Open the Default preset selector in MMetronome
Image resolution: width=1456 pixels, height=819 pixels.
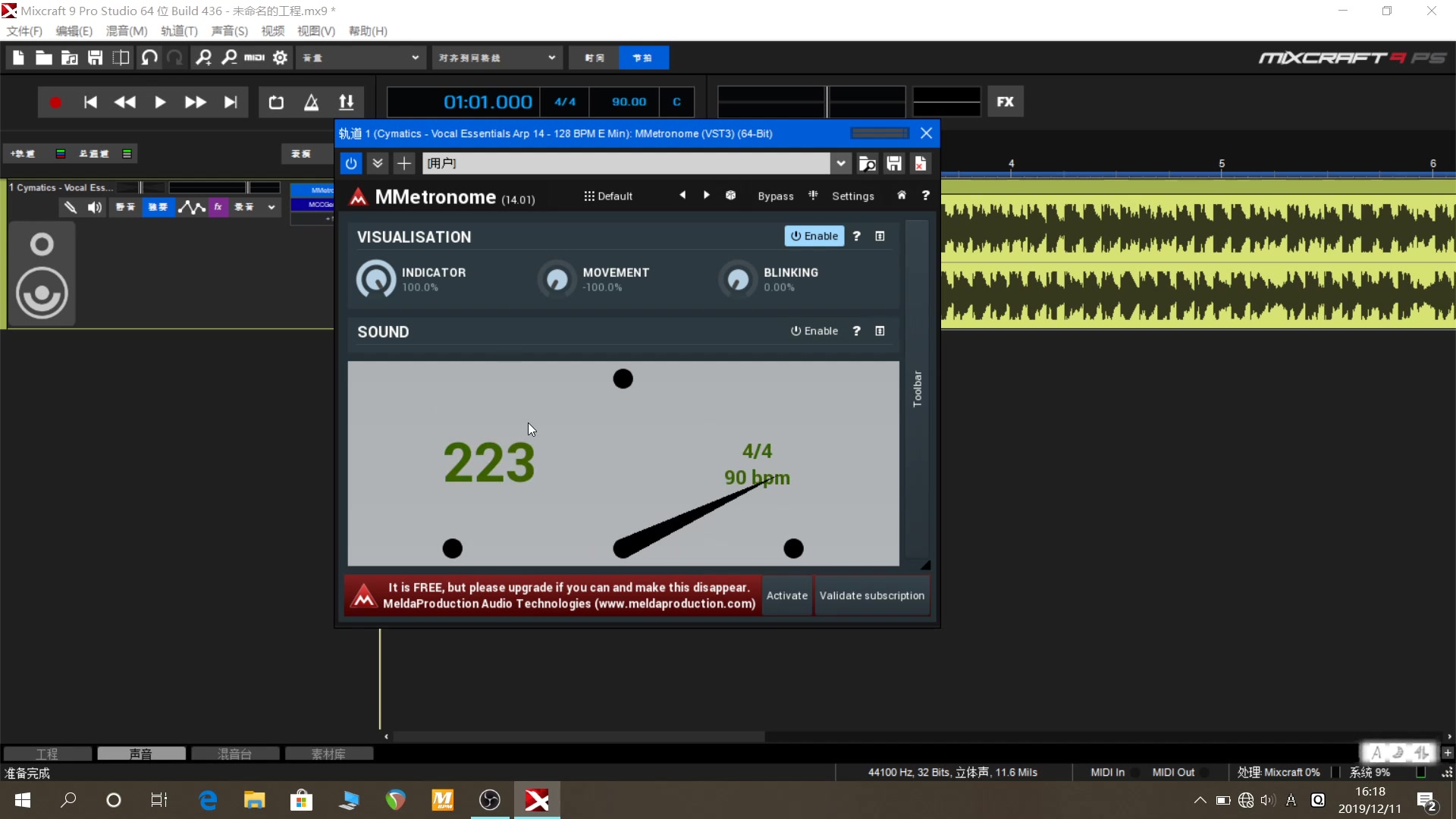tap(608, 196)
